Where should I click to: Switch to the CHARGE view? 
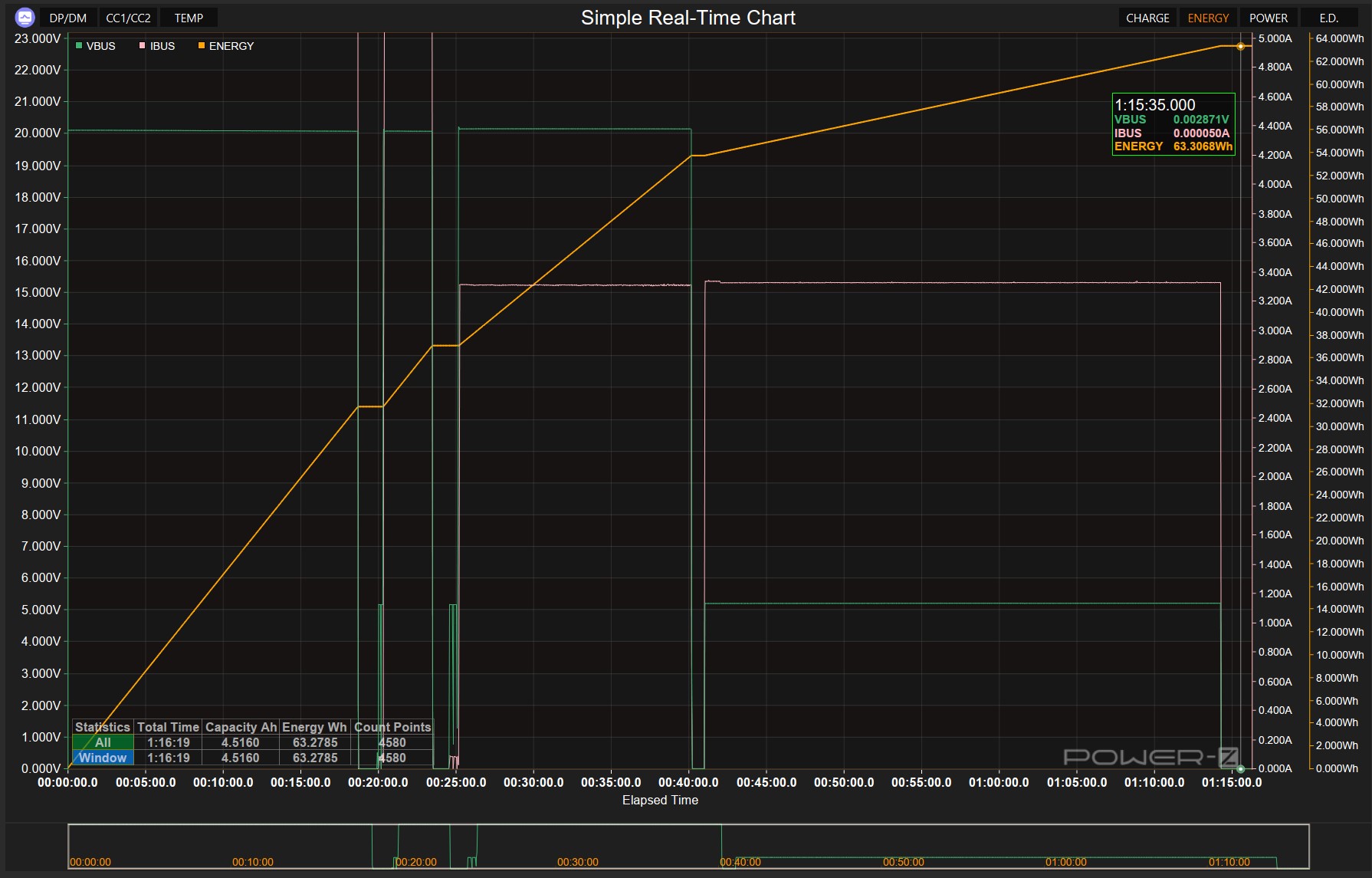pos(1147,18)
